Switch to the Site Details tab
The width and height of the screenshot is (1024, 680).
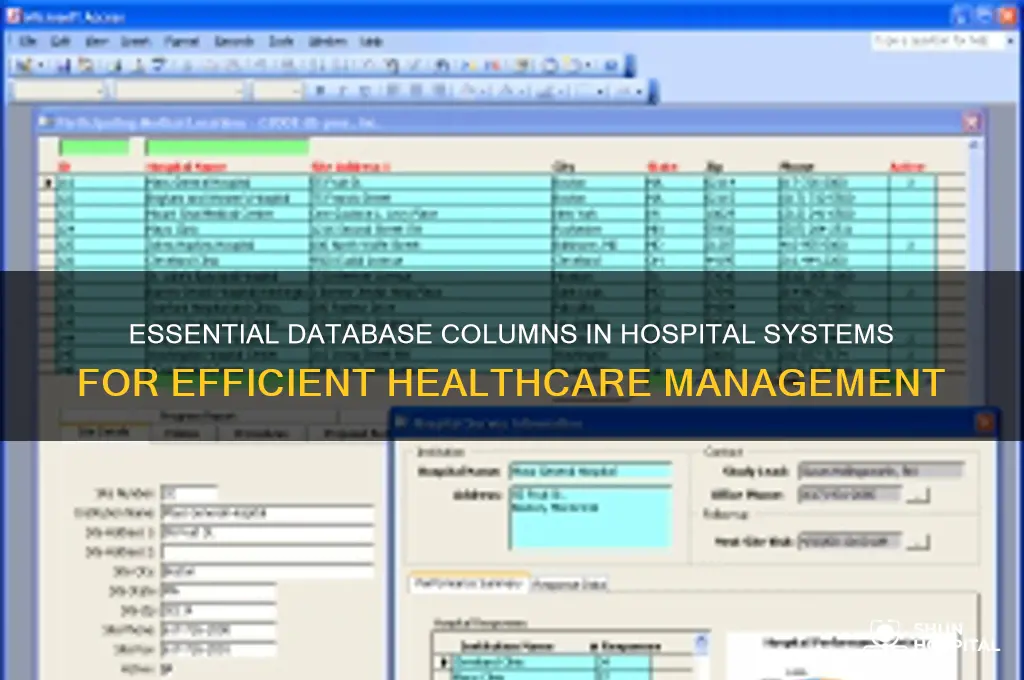tap(104, 432)
